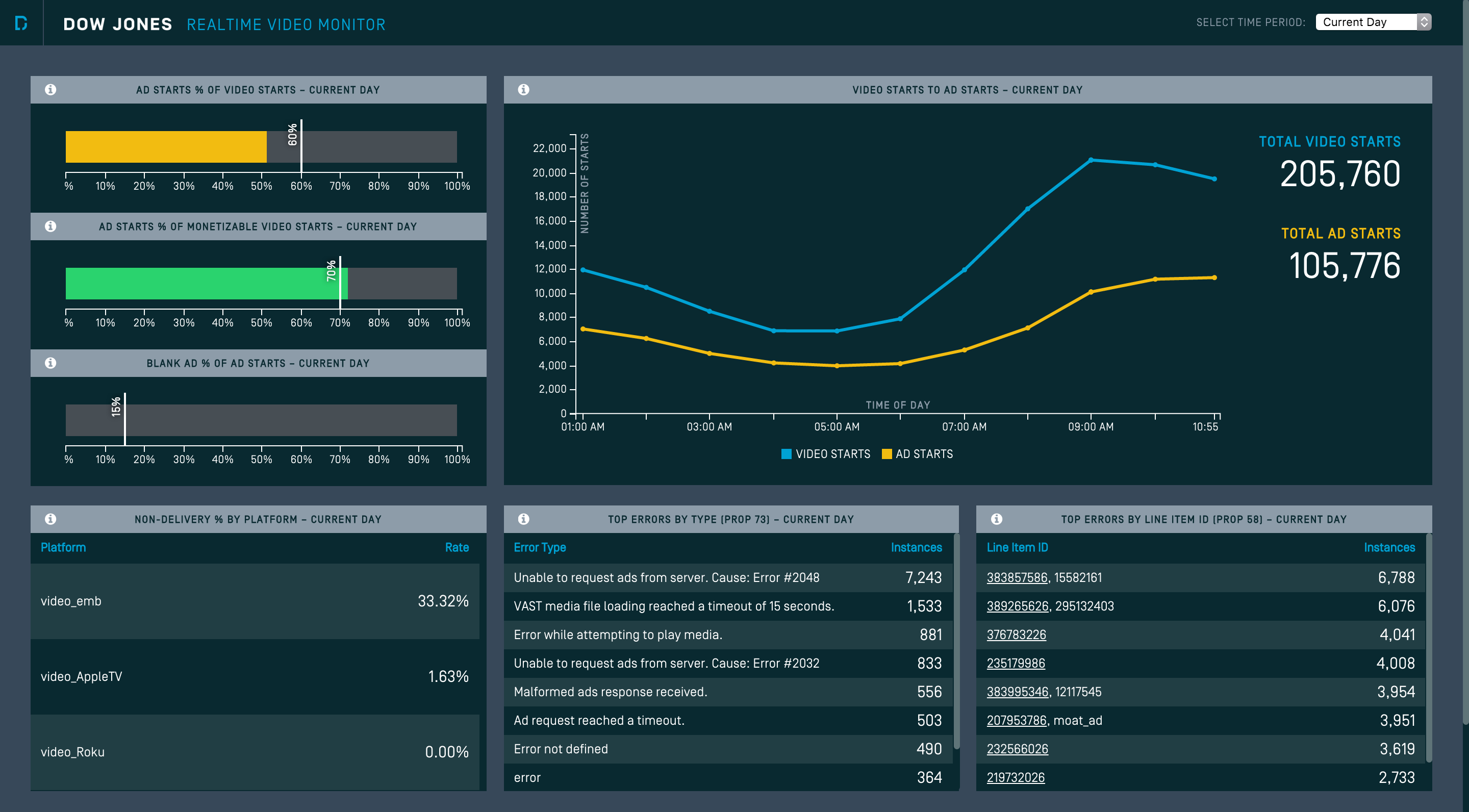Click the video starts peak data point near 09:00 AM
This screenshot has width=1469, height=812.
click(x=1091, y=160)
